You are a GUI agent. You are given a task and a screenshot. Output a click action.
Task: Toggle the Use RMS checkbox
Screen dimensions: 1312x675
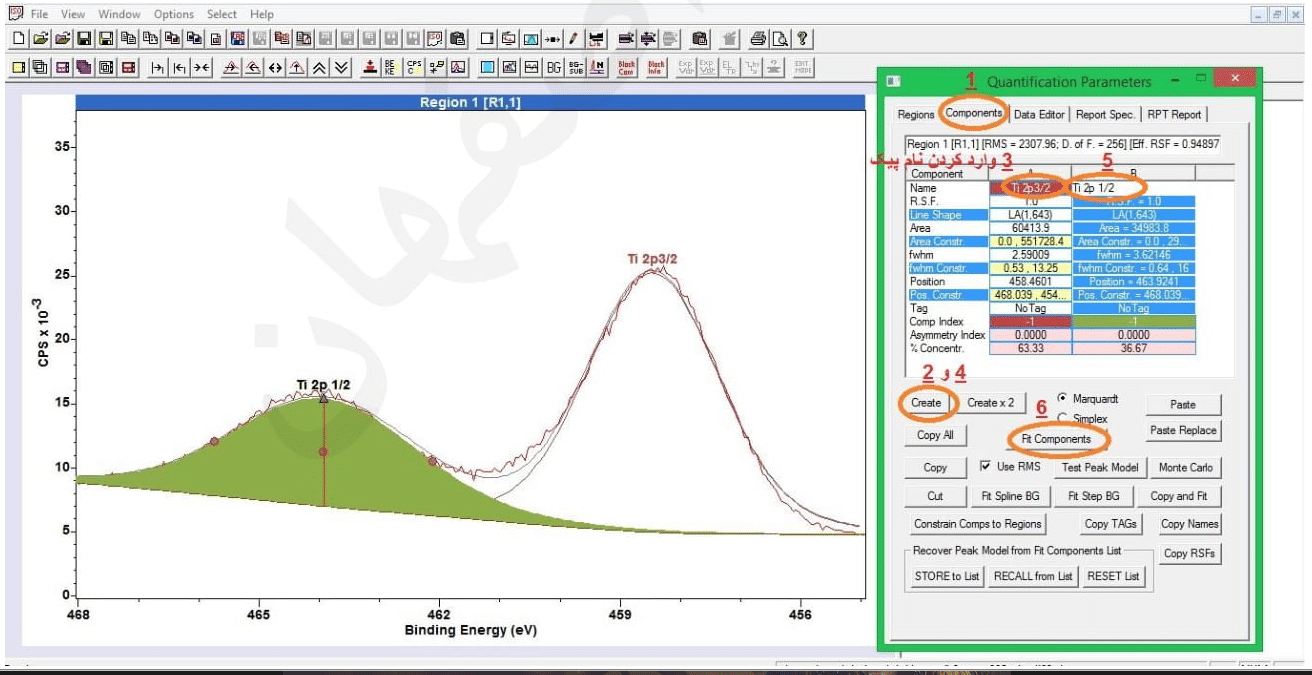tap(986, 467)
